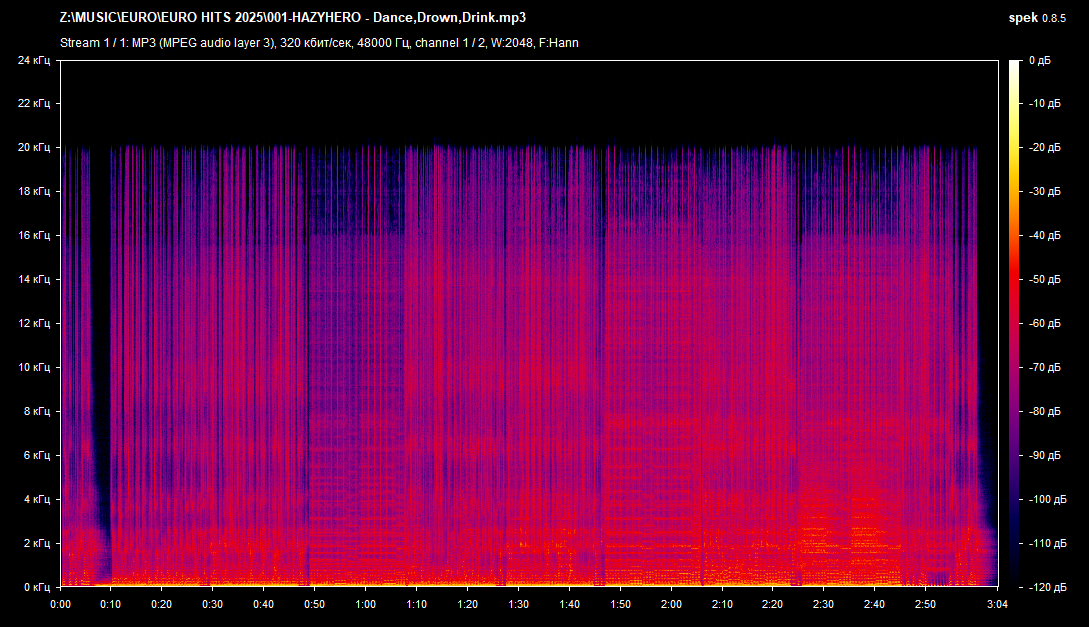The width and height of the screenshot is (1089, 627).
Task: Click the -120 дБ level scale label
Action: pyautogui.click(x=1047, y=587)
